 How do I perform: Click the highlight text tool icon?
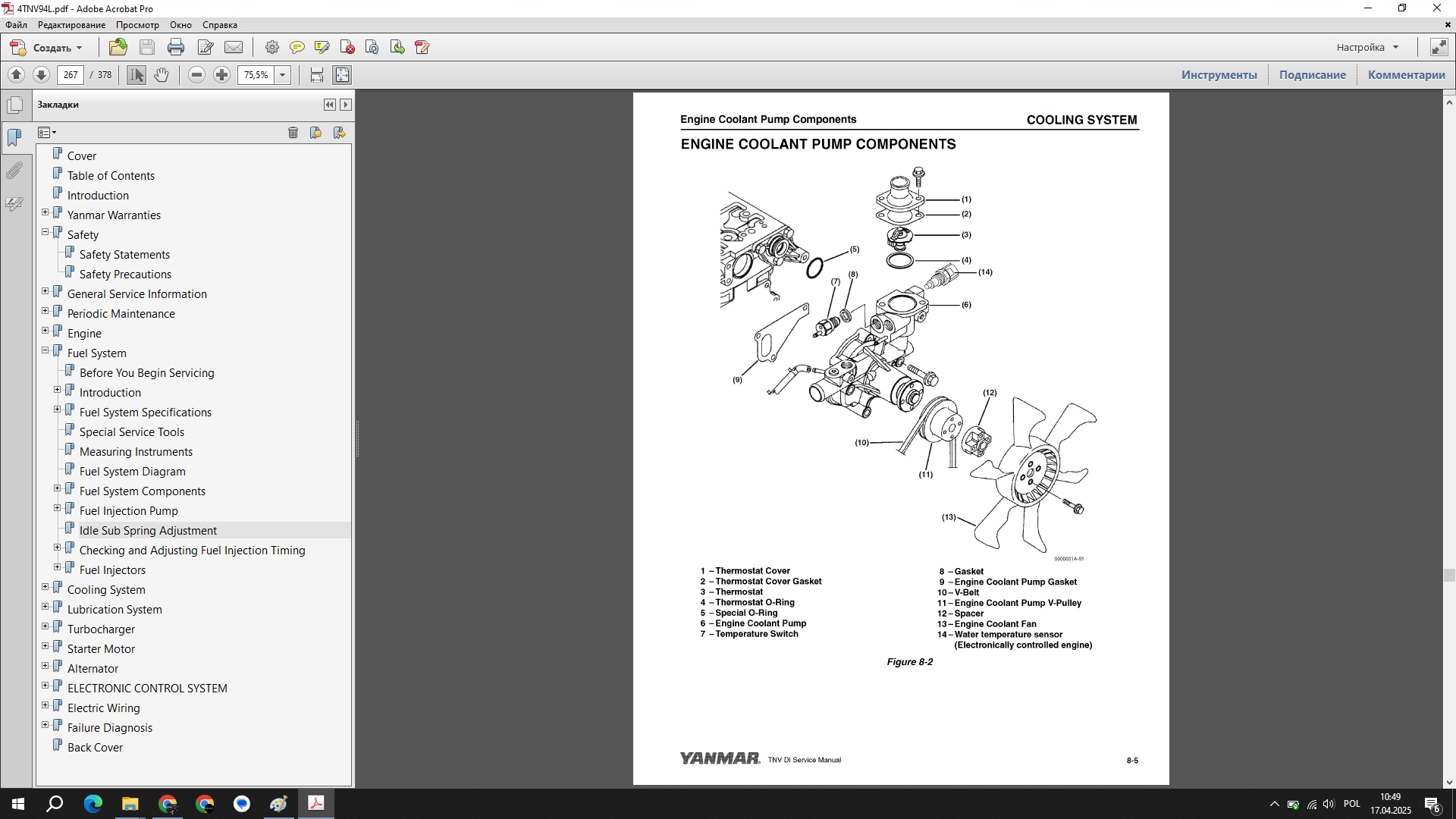(x=322, y=48)
